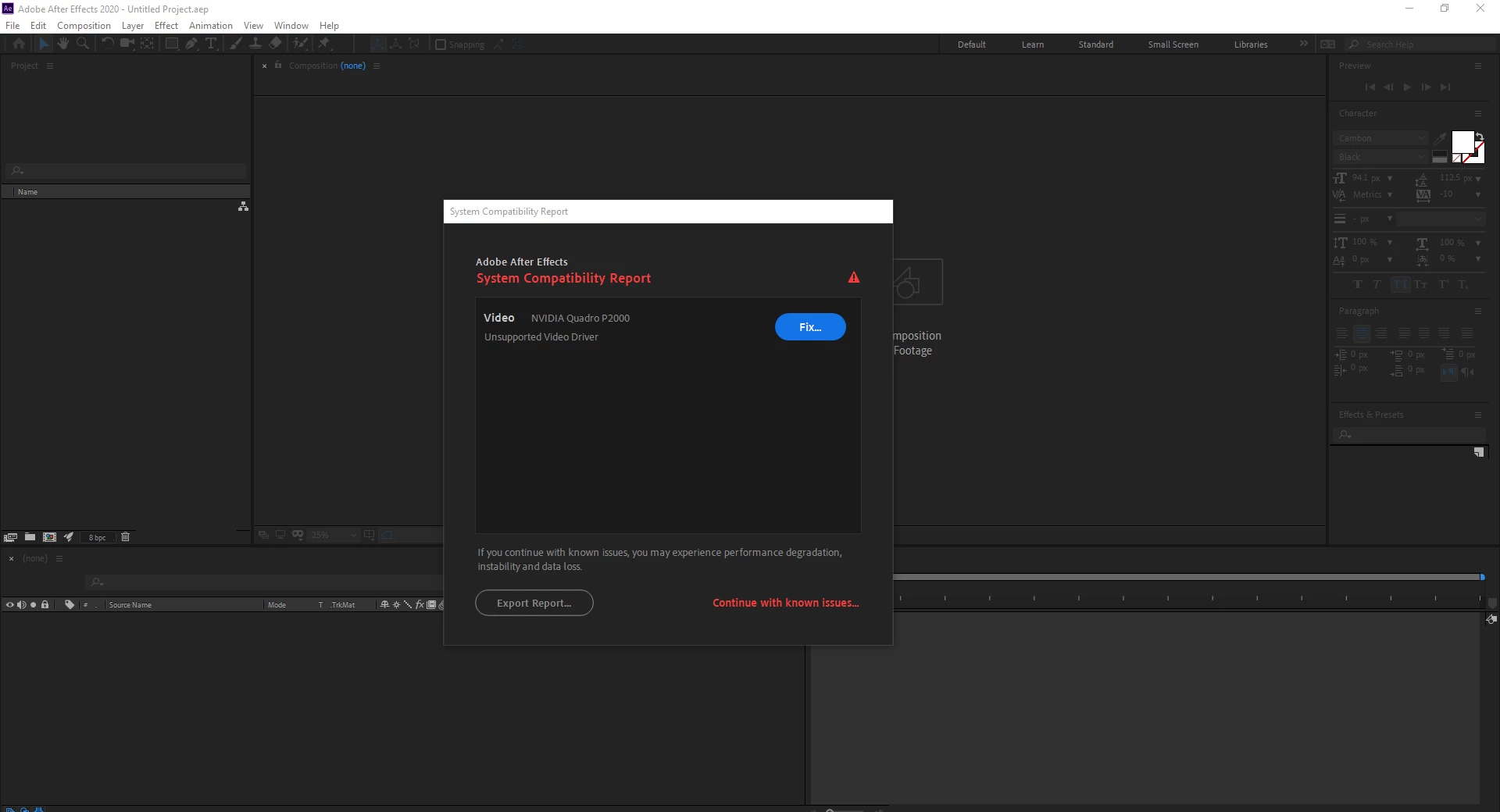The height and width of the screenshot is (812, 1500).
Task: Expand the workspace overflow chevron
Action: point(1303,44)
